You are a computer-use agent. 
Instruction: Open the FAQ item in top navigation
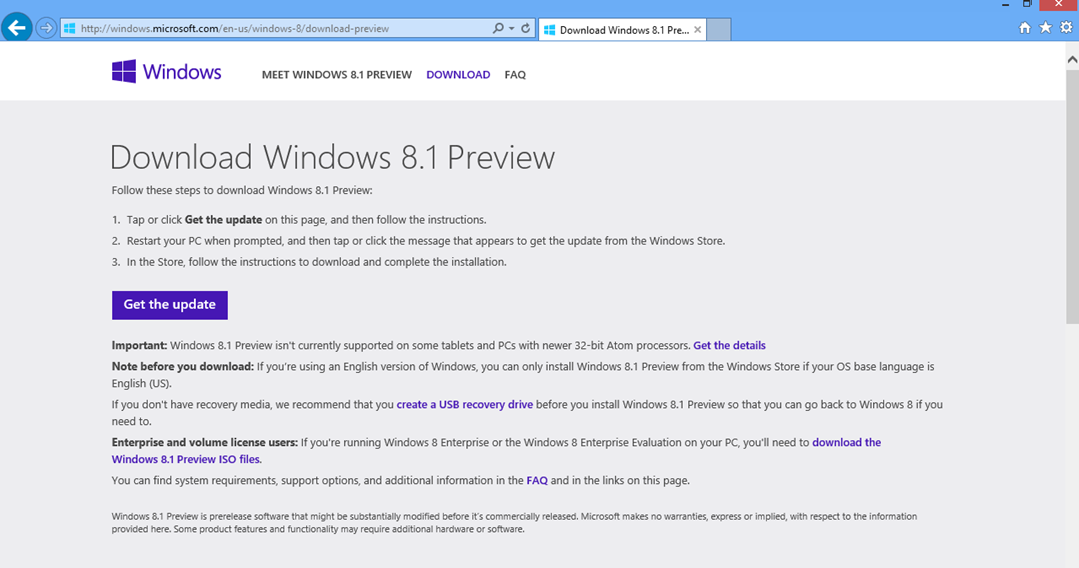[515, 74]
